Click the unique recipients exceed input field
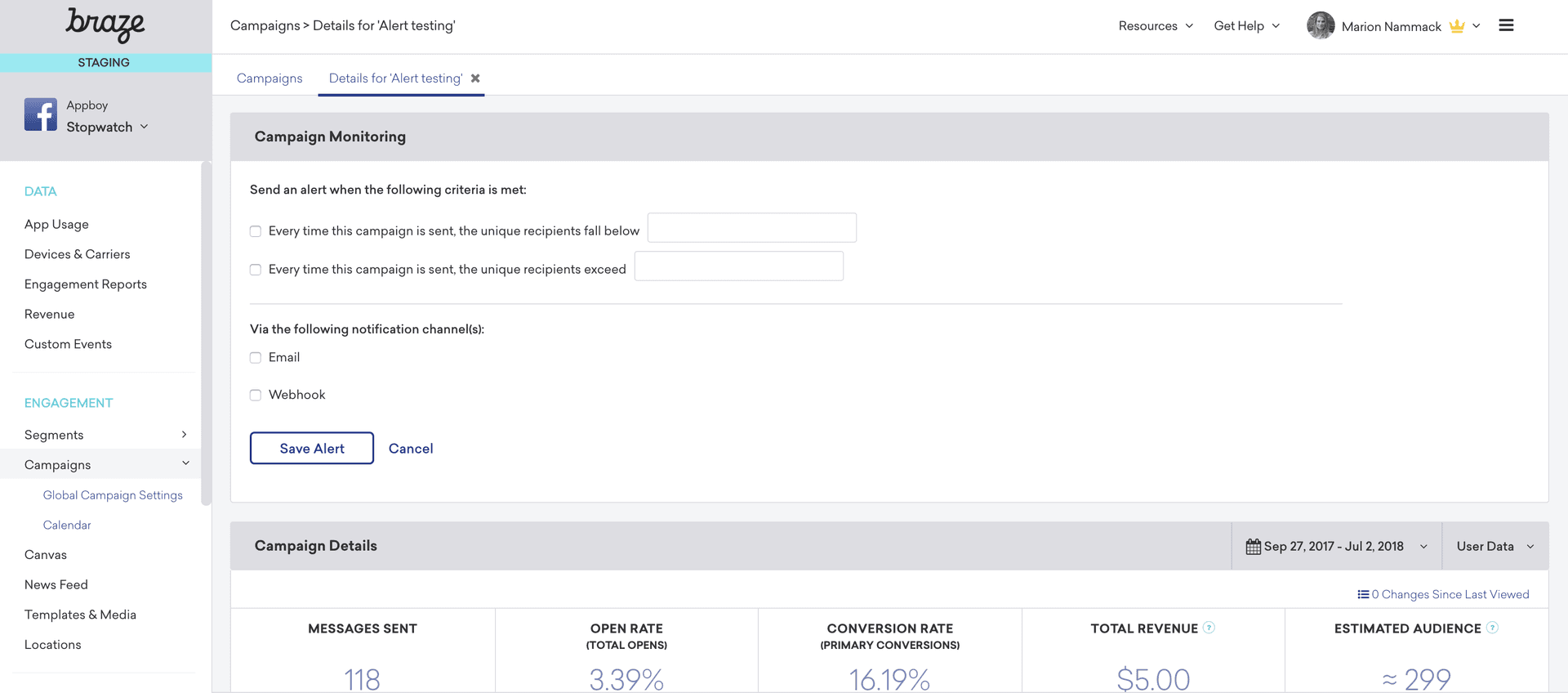The width and height of the screenshot is (1568, 693). (738, 266)
